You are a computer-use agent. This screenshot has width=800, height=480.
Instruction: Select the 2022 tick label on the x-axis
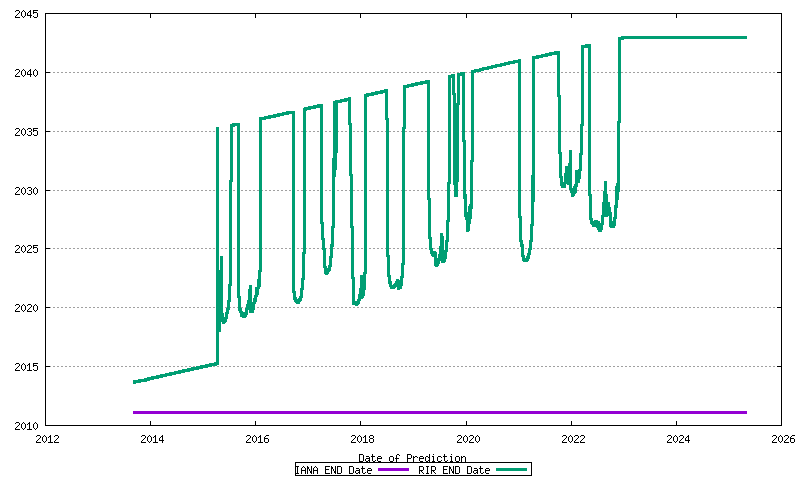pos(573,438)
